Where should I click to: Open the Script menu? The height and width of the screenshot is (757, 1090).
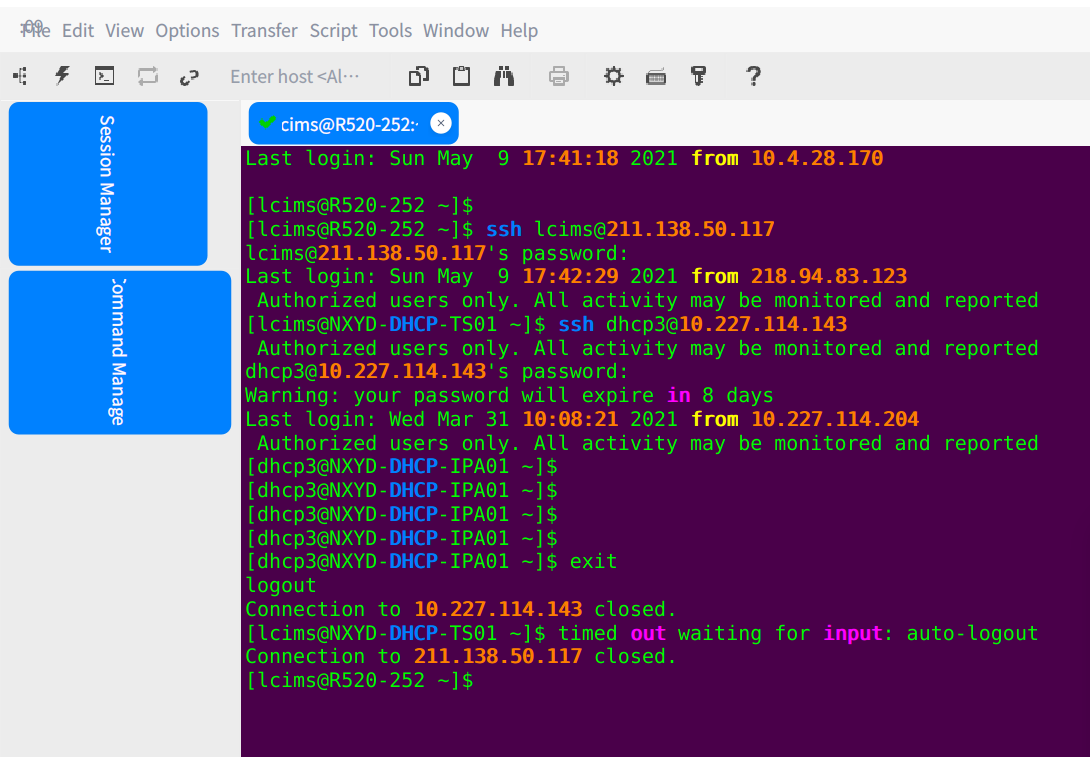point(333,30)
